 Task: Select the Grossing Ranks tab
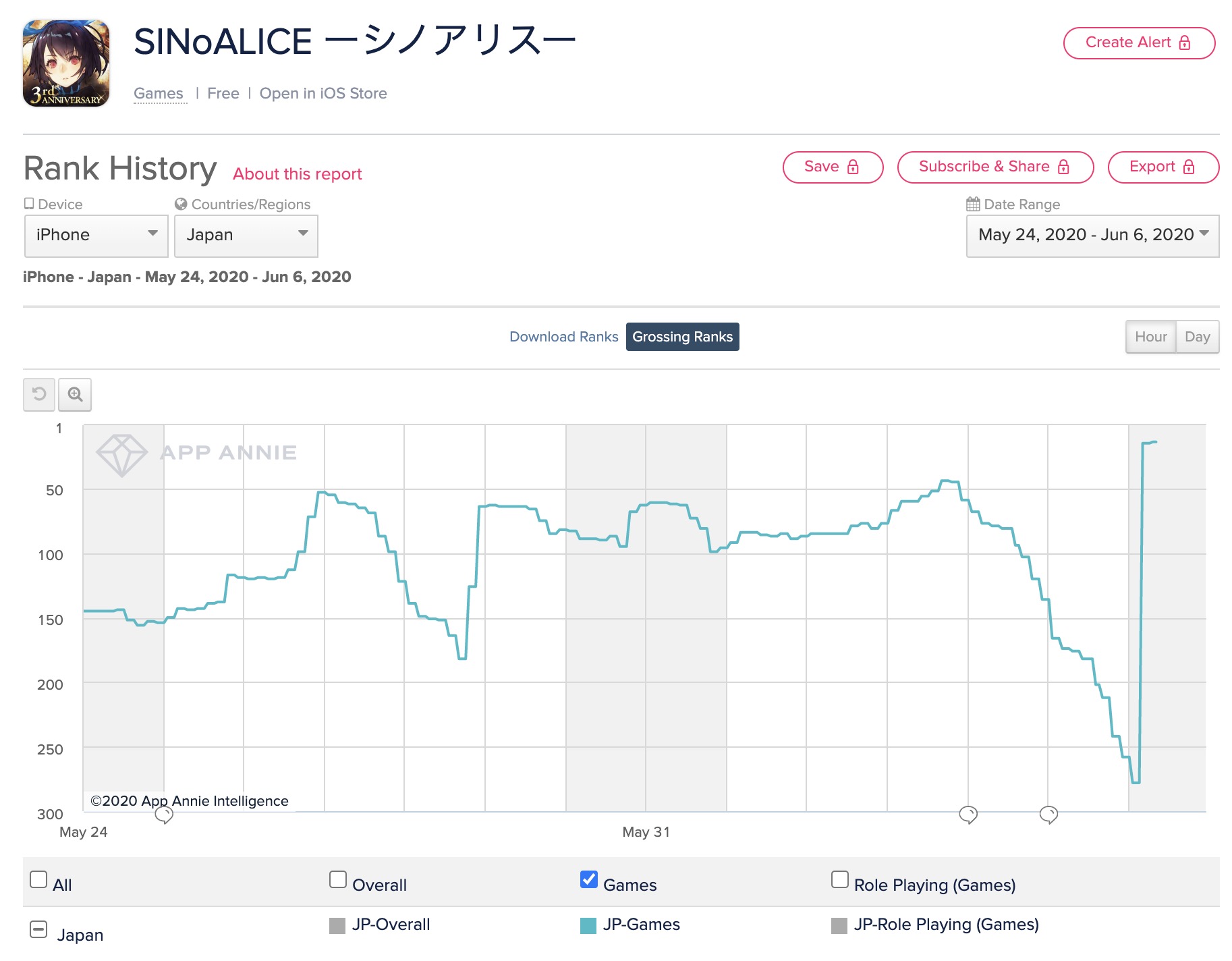pos(682,337)
